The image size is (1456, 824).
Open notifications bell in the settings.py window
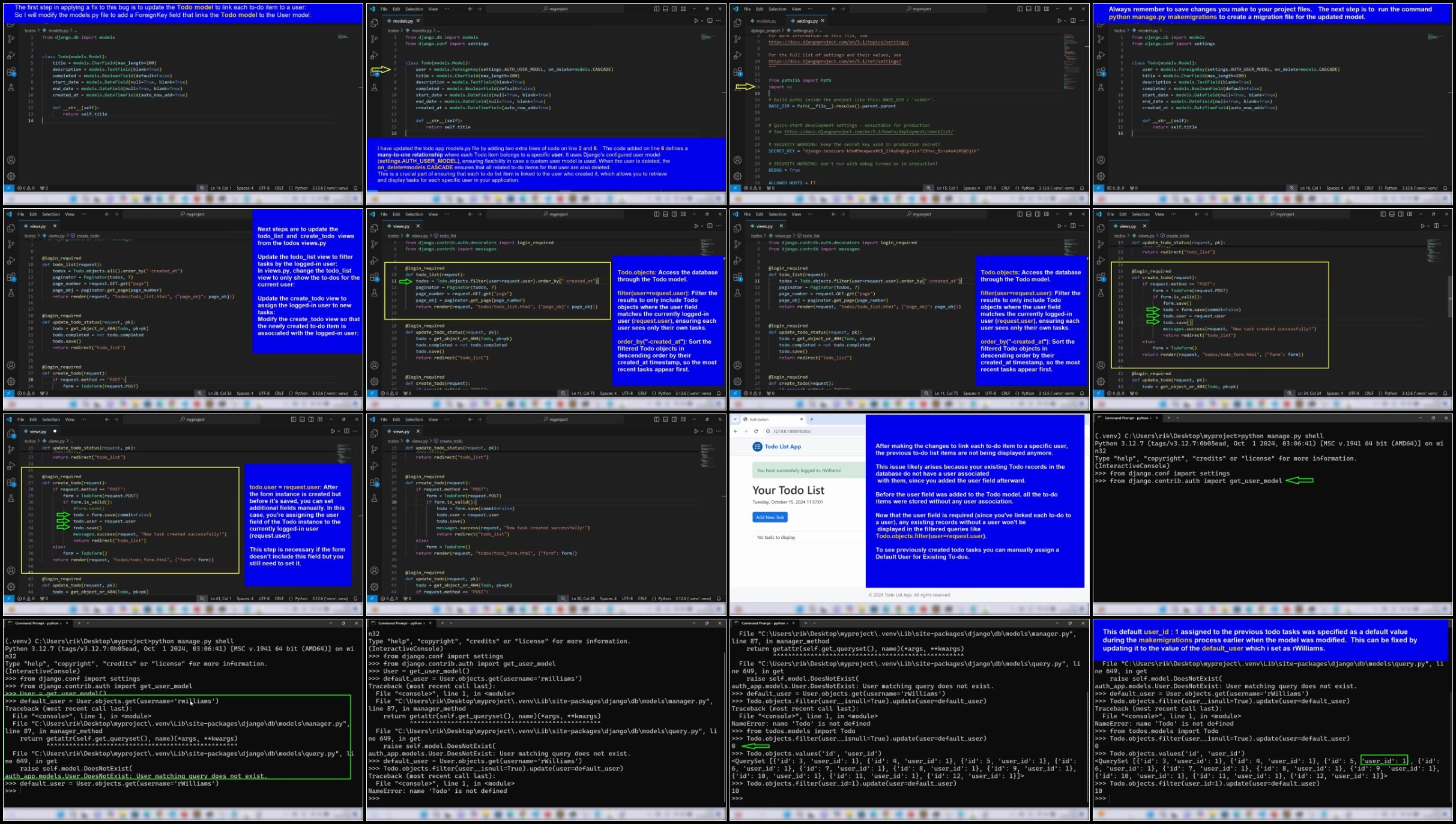[x=1082, y=188]
